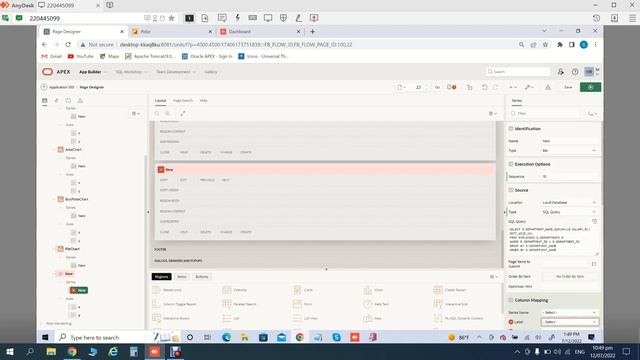Screen dimensions: 640x360
Task: Click the Calendar region icon in gallery
Action: click(227, 290)
